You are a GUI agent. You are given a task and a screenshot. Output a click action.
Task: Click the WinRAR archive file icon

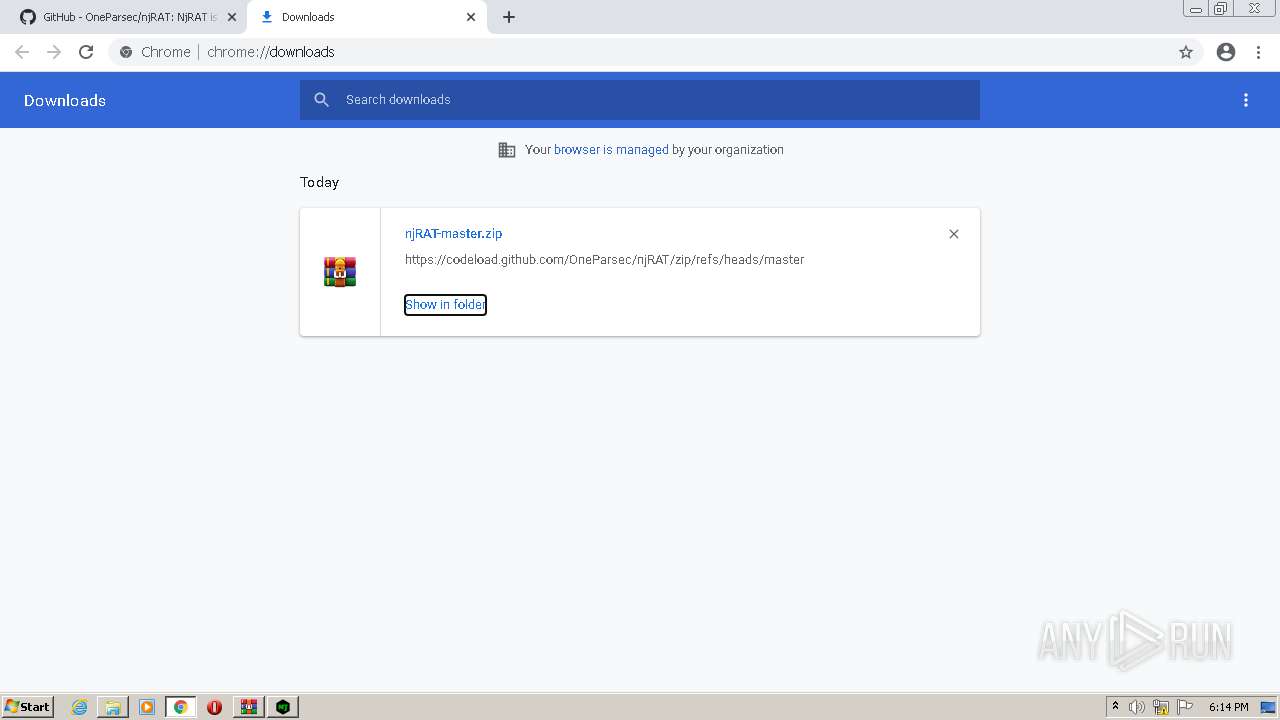click(340, 272)
